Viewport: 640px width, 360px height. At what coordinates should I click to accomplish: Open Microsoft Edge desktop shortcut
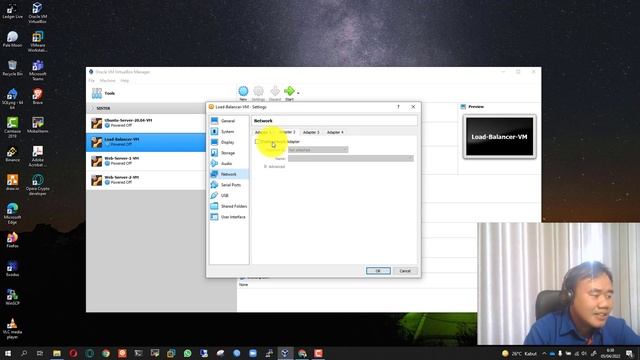coord(12,213)
